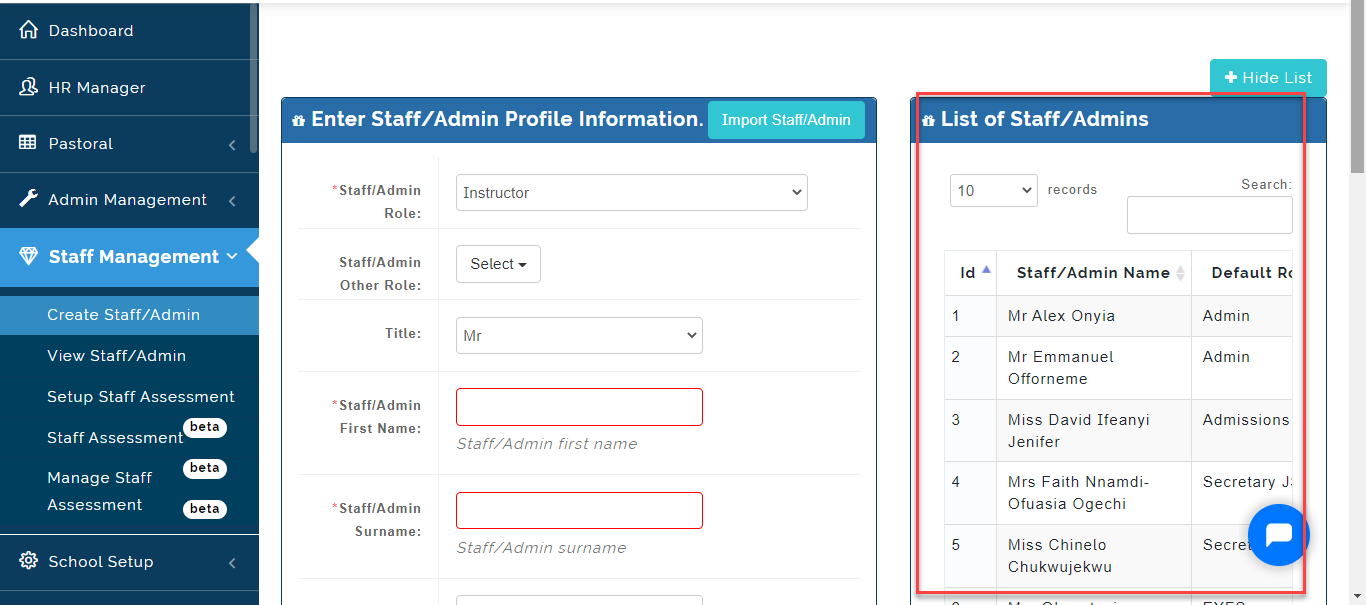This screenshot has height=605, width=1366.
Task: Sort by the Staff/Admin Name column arrows
Action: tap(1180, 273)
